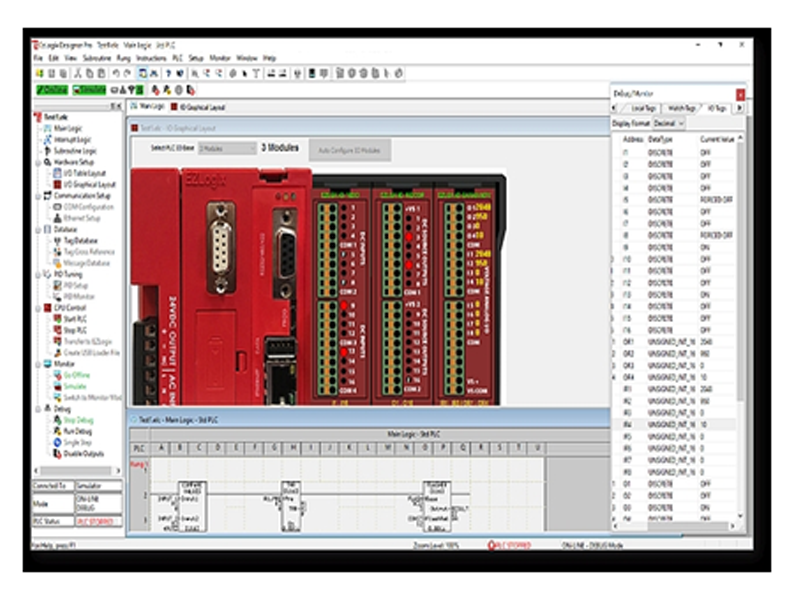The width and height of the screenshot is (793, 600).
Task: Select the IO Tags tab
Action: (716, 108)
